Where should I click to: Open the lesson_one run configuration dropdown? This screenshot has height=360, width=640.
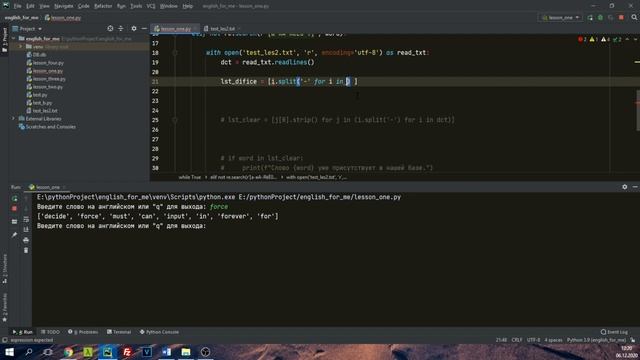[x=560, y=18]
